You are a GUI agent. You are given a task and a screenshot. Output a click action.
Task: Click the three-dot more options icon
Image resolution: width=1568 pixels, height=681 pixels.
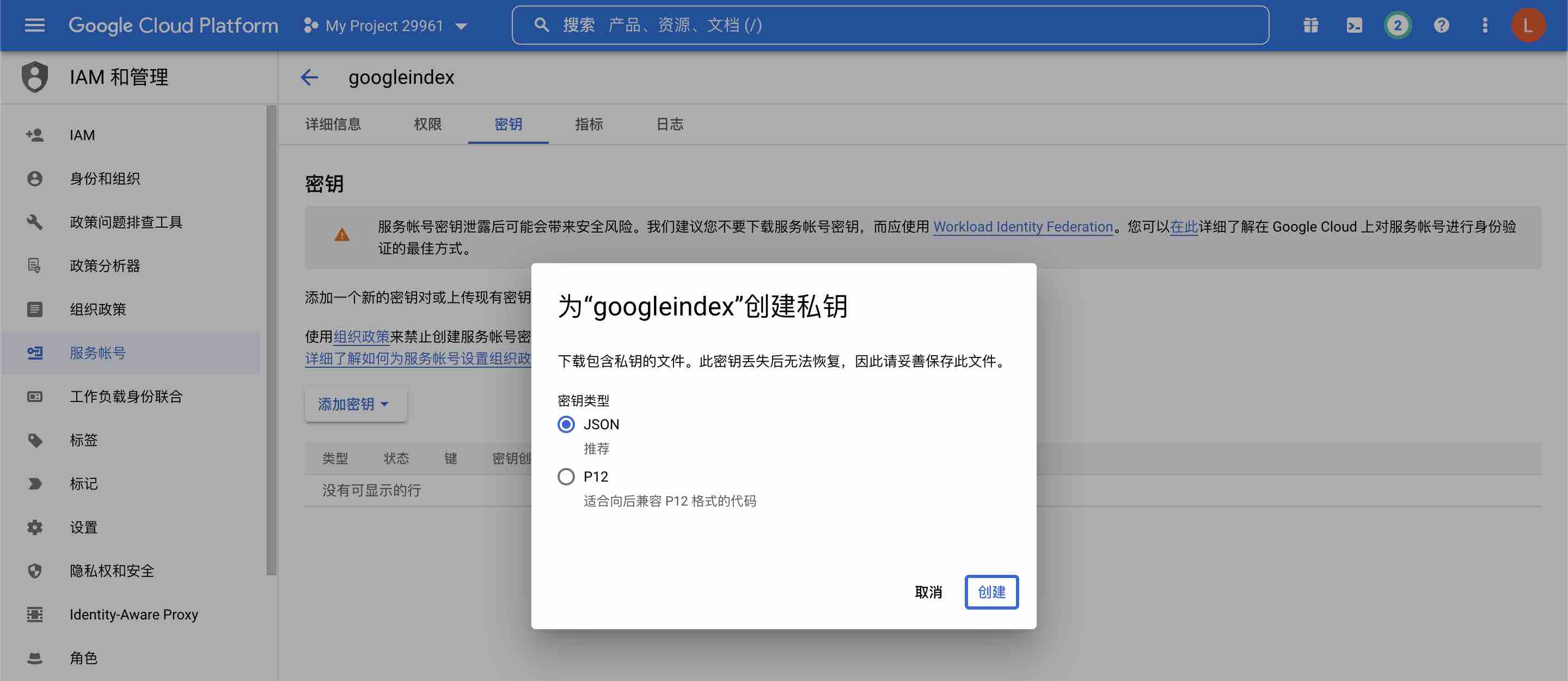pyautogui.click(x=1485, y=25)
